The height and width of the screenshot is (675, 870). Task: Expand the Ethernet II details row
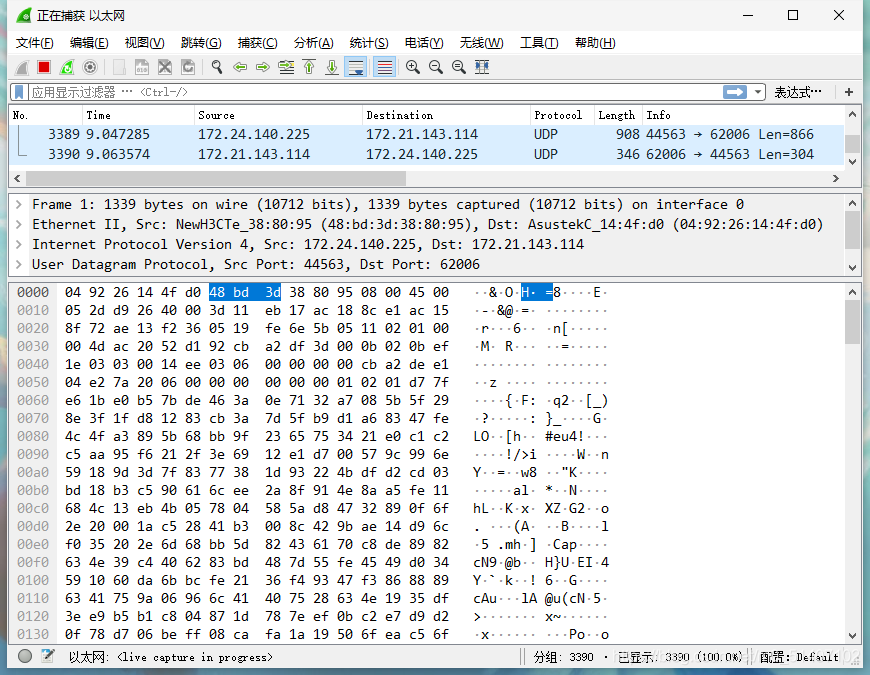point(19,225)
